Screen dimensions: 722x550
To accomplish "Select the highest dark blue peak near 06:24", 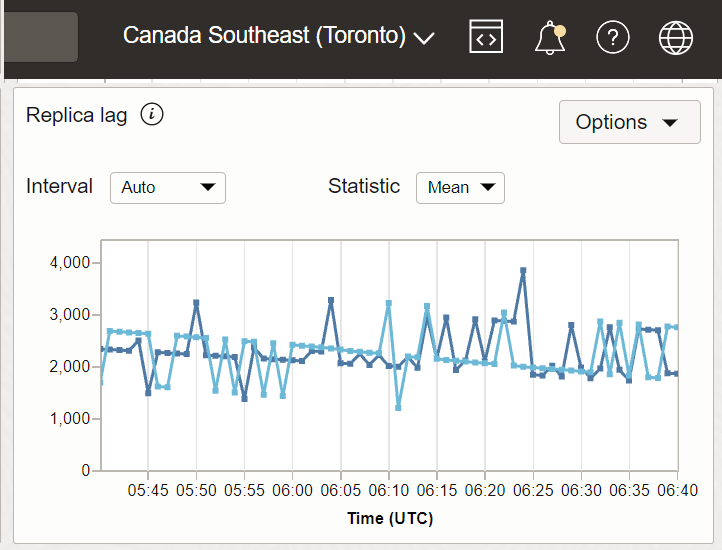I will (x=523, y=270).
